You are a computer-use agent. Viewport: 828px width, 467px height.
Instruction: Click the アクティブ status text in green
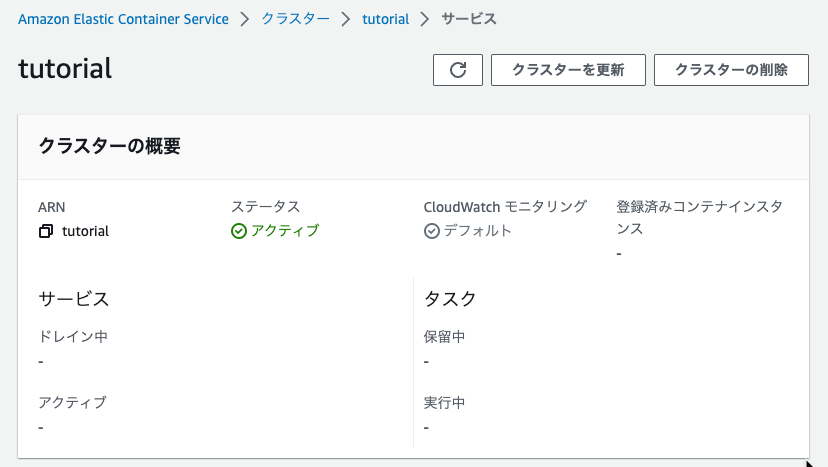point(285,231)
